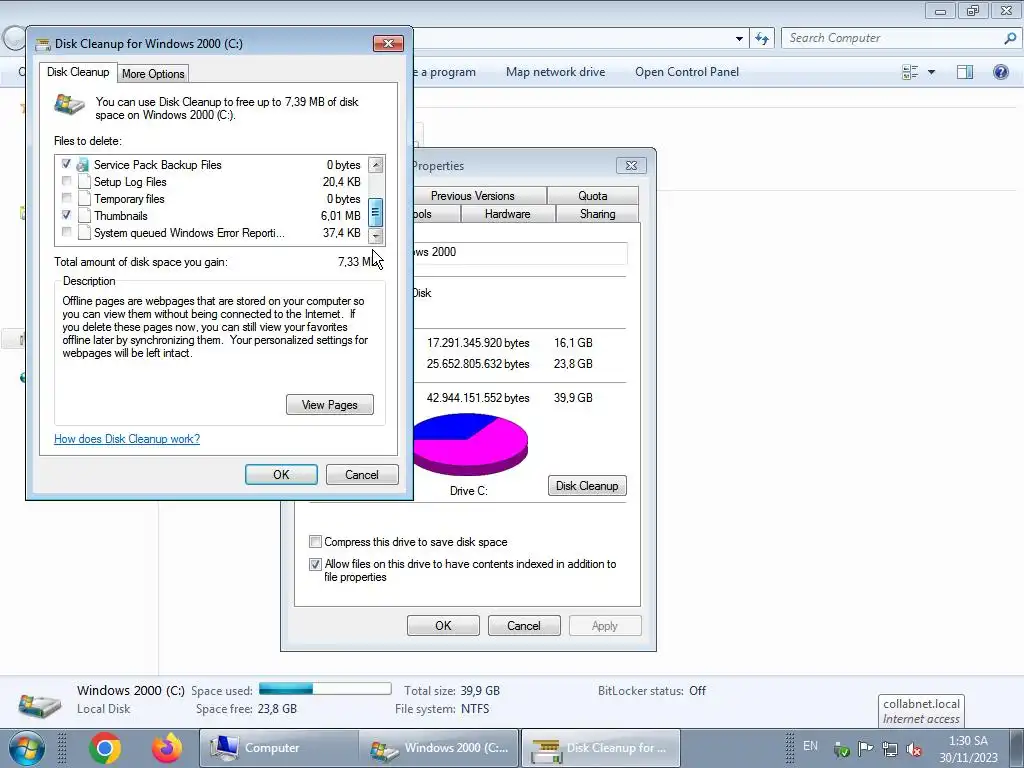Select the Setup Log Files row label

tap(130, 182)
